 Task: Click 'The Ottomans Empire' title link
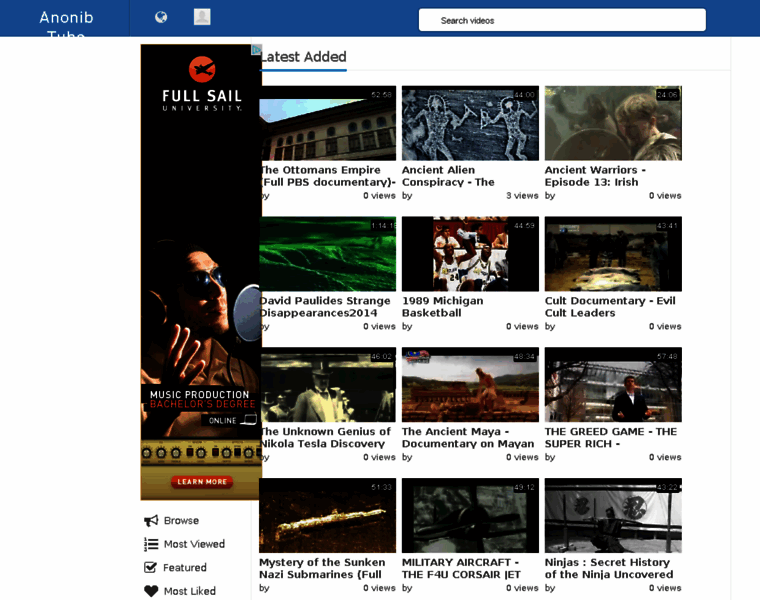point(328,176)
